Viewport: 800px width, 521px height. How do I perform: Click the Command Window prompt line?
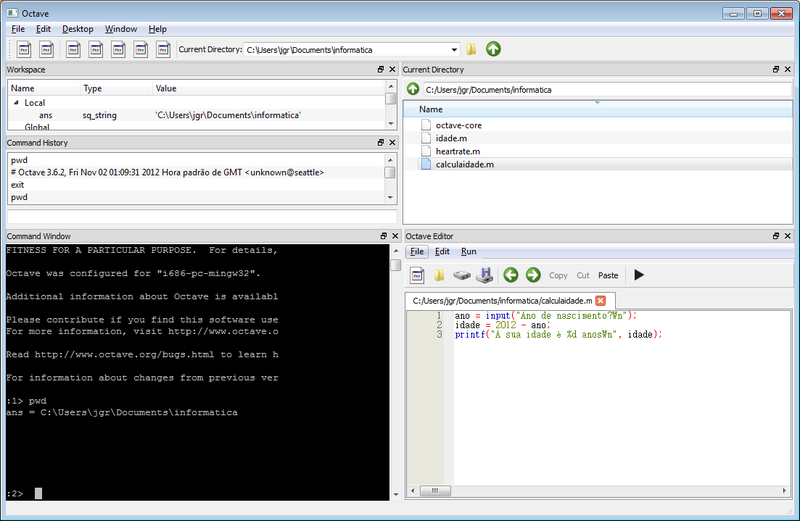pyautogui.click(x=197, y=493)
